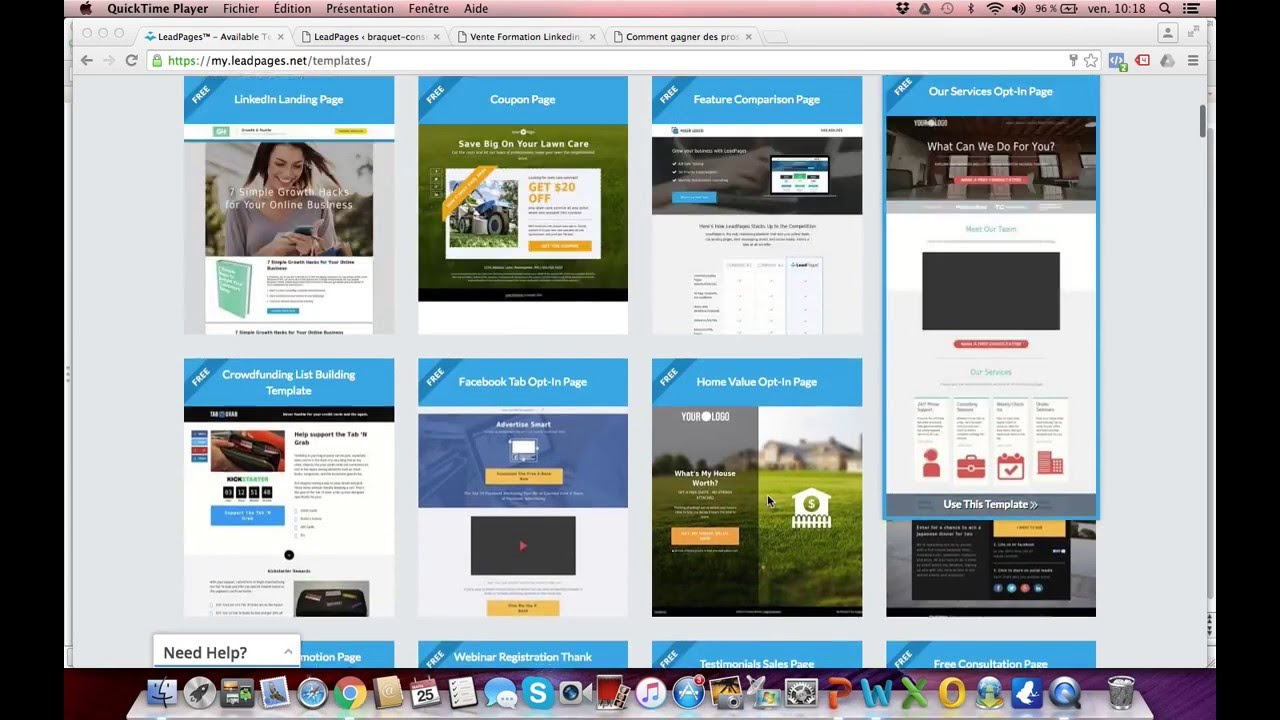This screenshot has width=1280, height=720.
Task: Bookmark this page with the star icon
Action: tap(1091, 60)
